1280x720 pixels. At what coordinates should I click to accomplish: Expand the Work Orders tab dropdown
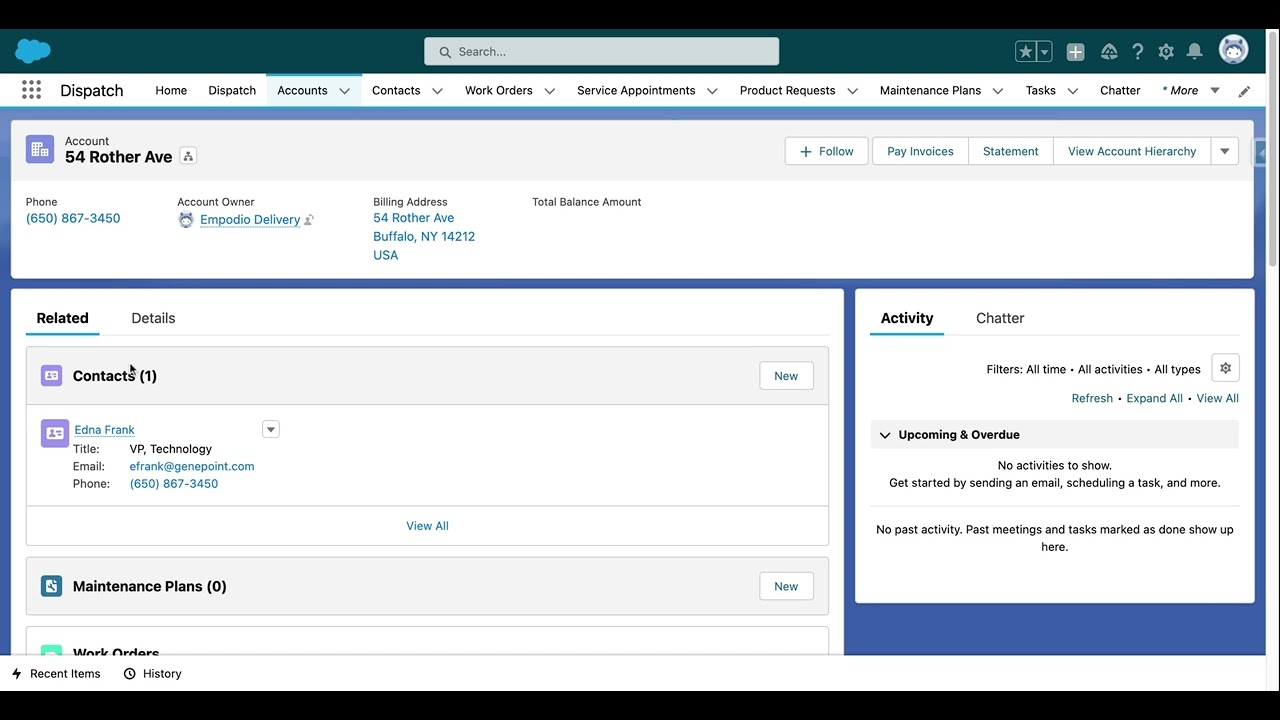[x=549, y=91]
